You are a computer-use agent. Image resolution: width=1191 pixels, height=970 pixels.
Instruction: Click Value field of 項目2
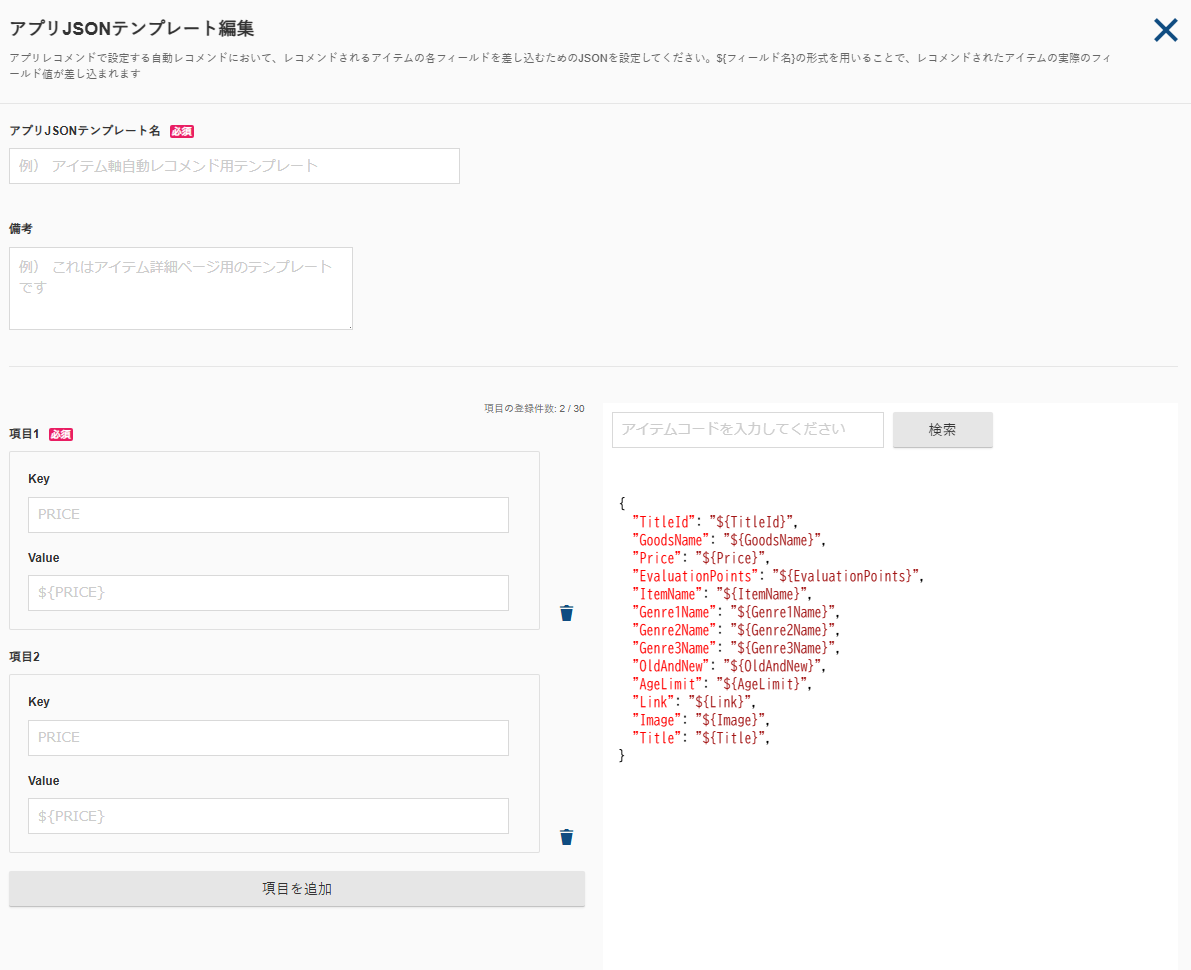[268, 816]
